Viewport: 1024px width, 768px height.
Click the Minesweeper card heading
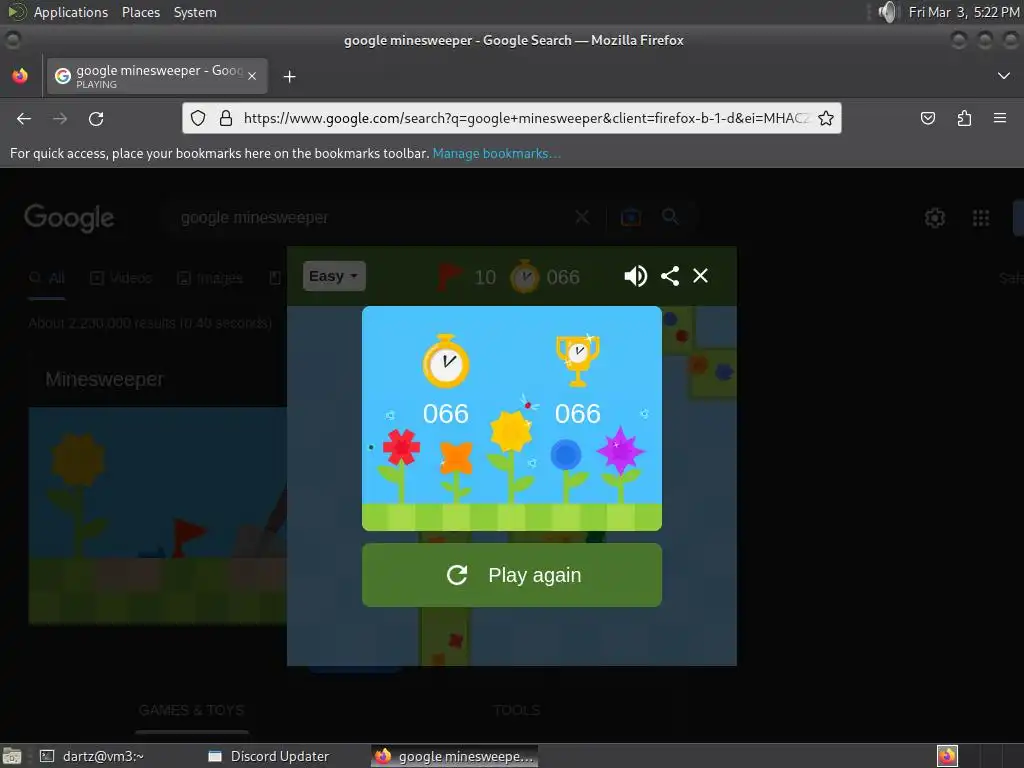point(104,379)
